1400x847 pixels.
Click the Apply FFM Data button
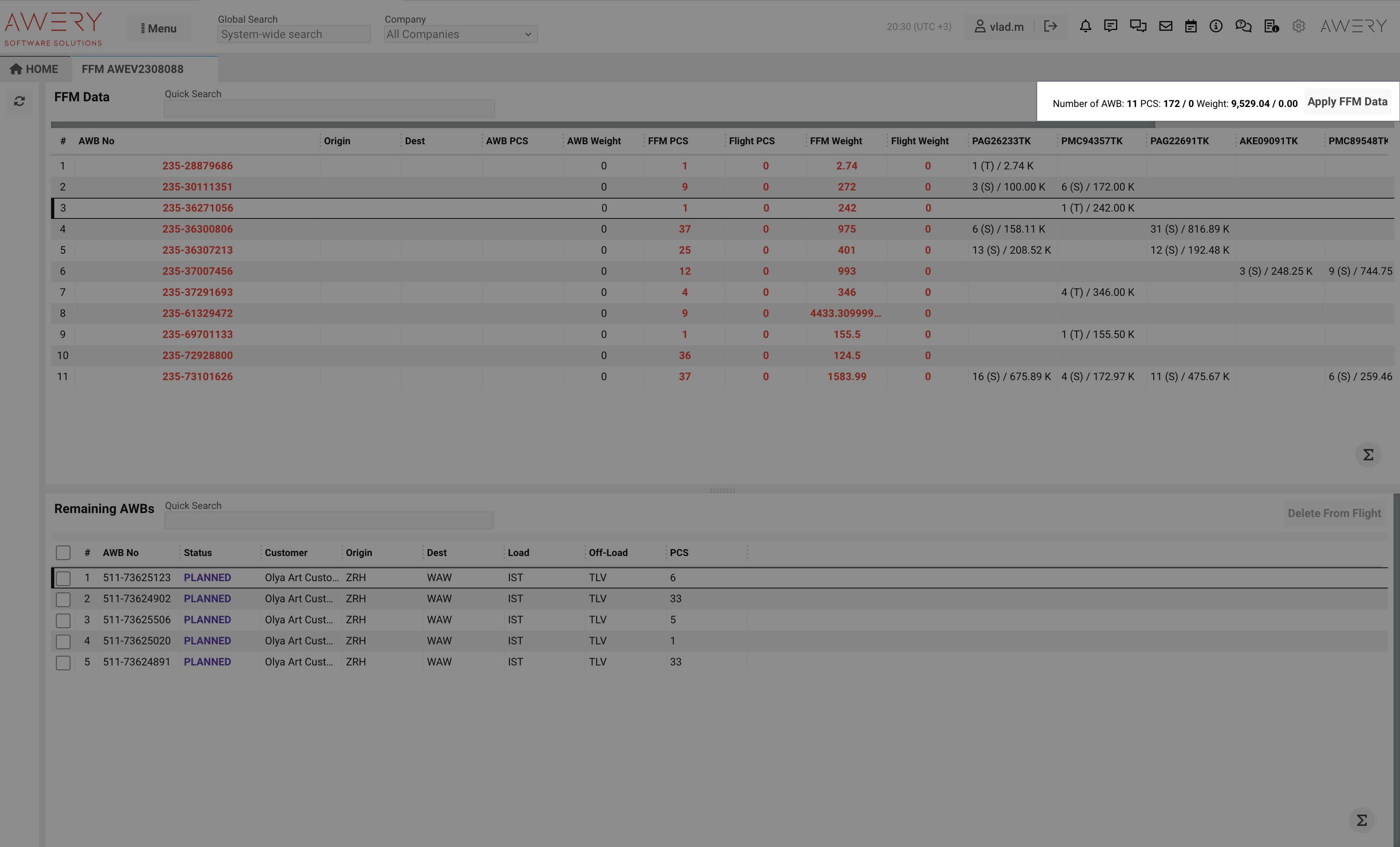point(1347,102)
